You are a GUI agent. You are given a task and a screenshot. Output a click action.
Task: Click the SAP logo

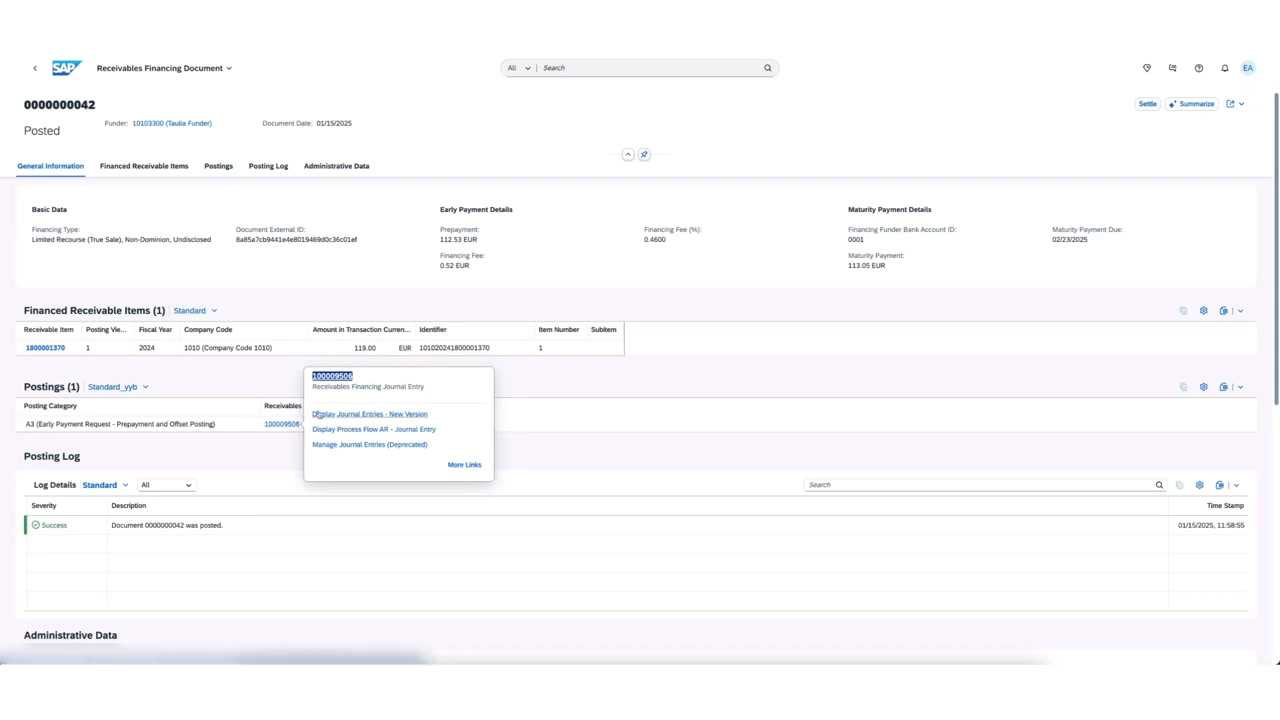[x=66, y=68]
